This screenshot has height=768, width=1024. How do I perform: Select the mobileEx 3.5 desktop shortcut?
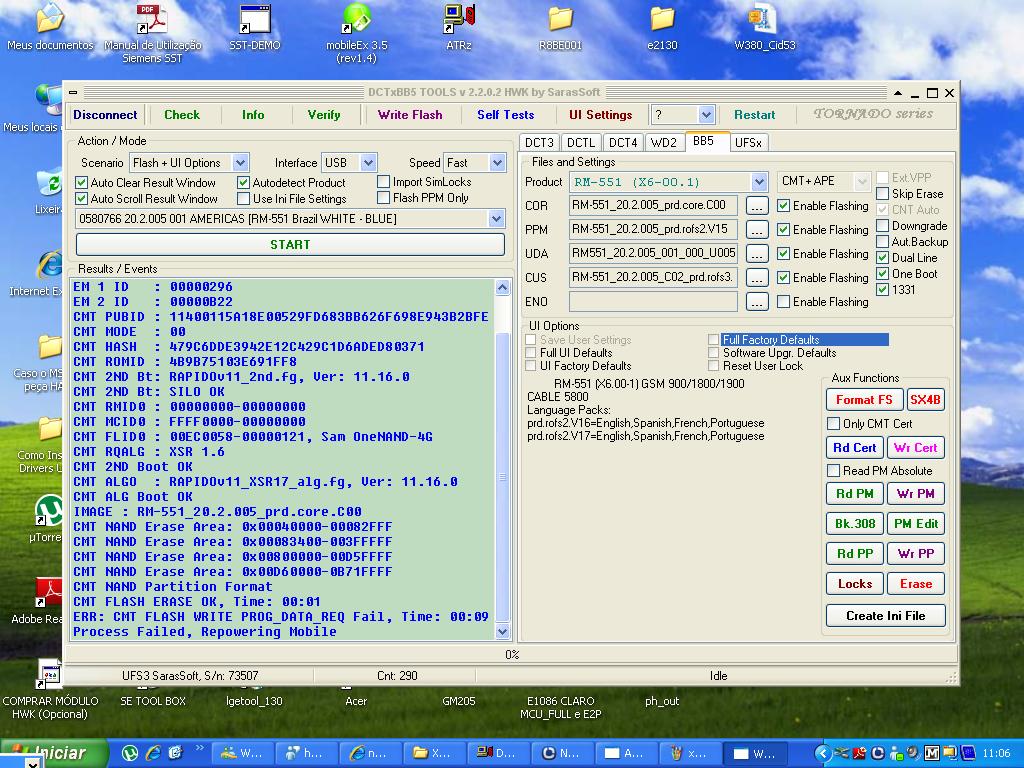click(x=357, y=33)
